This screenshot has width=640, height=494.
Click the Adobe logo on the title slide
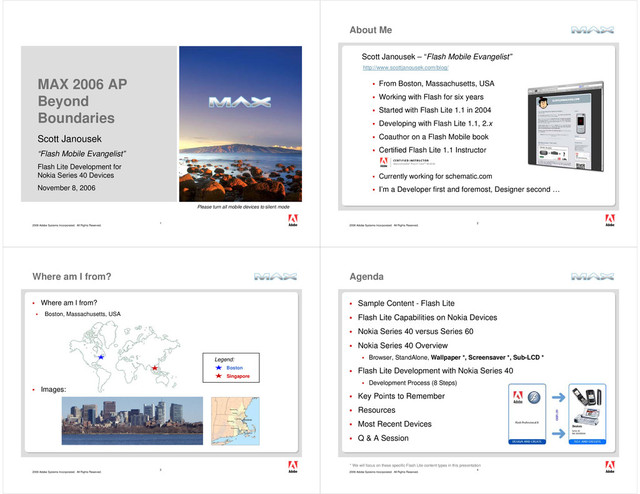pos(293,220)
